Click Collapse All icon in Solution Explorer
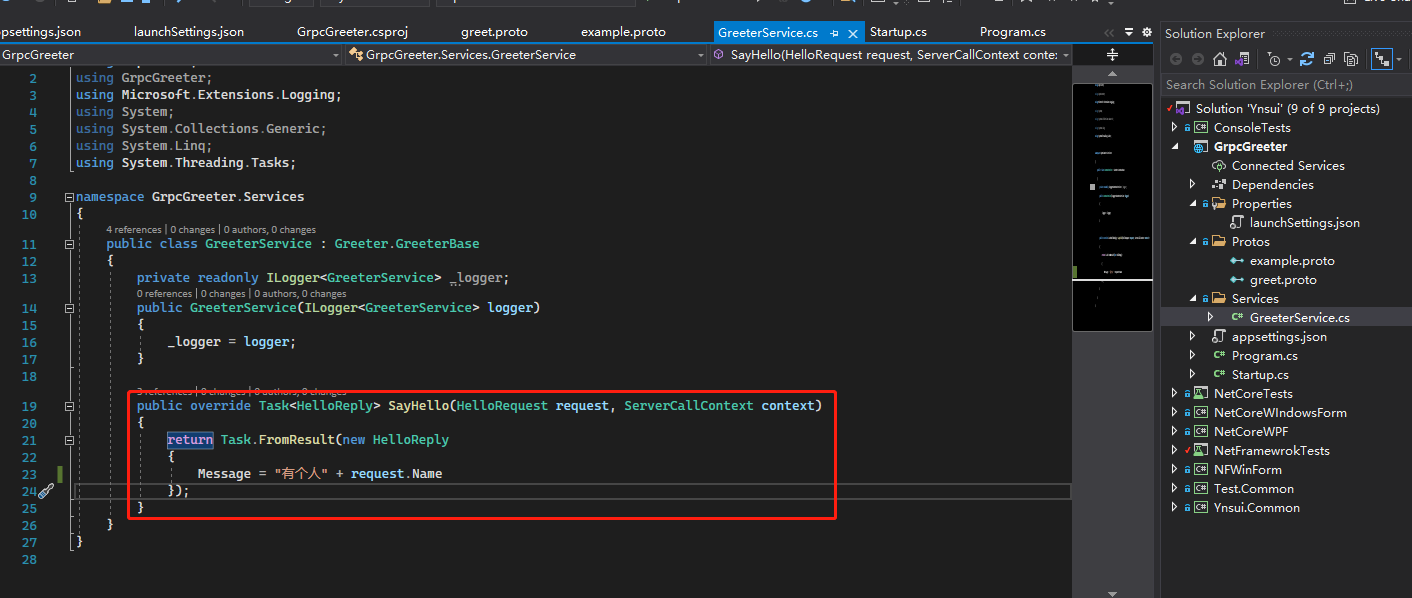This screenshot has width=1412, height=598. point(1329,59)
